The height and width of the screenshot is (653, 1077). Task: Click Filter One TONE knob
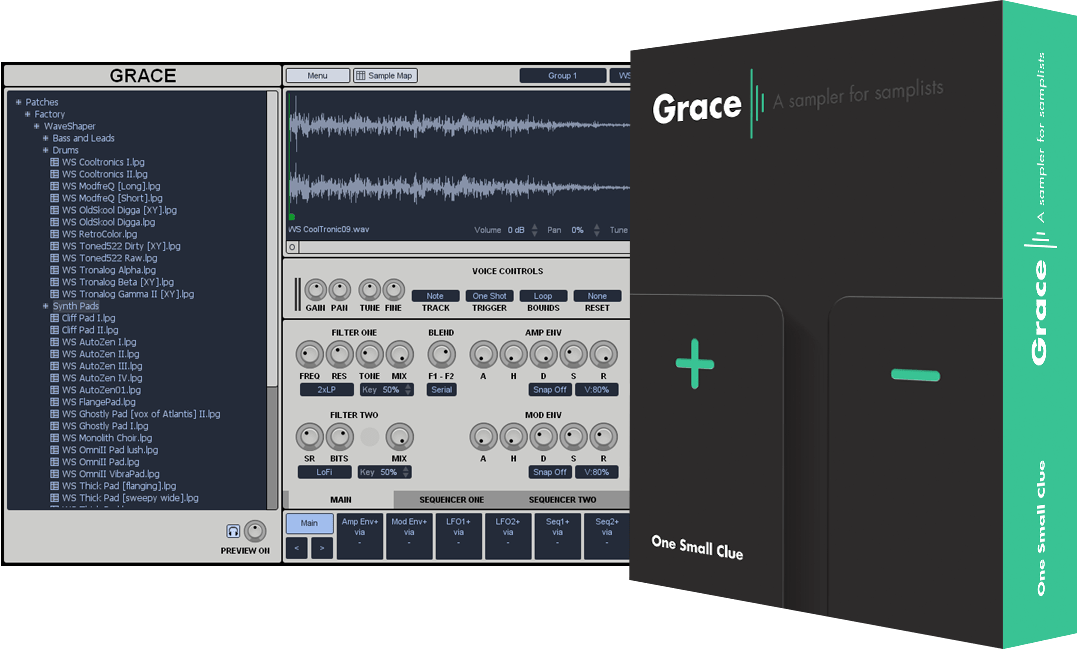370,355
